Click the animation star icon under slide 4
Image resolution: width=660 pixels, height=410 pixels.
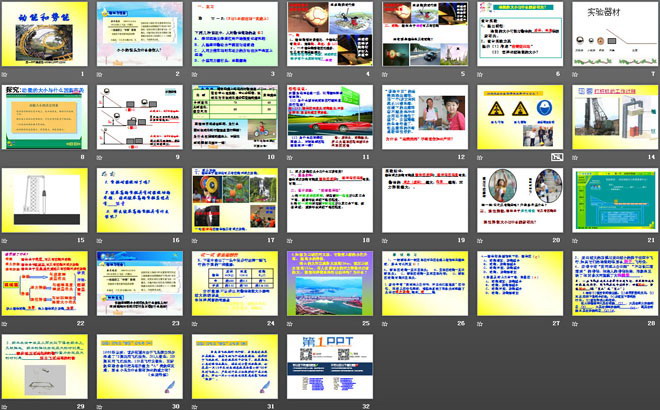coord(290,75)
